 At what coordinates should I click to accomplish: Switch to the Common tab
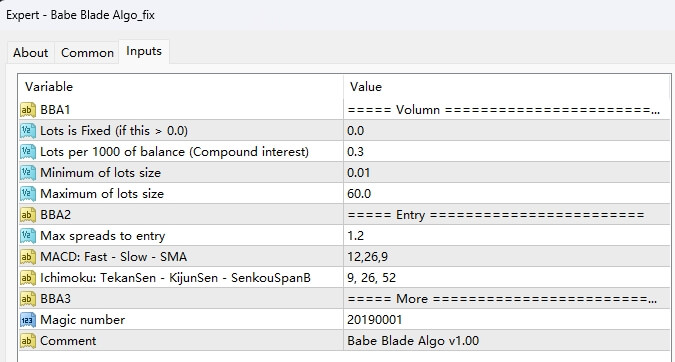tap(87, 53)
